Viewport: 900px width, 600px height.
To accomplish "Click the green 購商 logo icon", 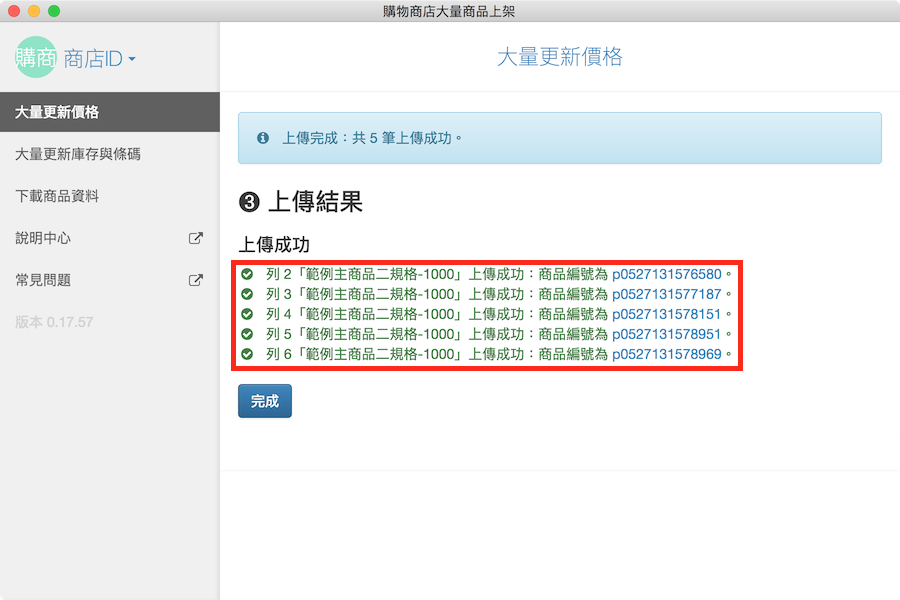I will (36, 58).
